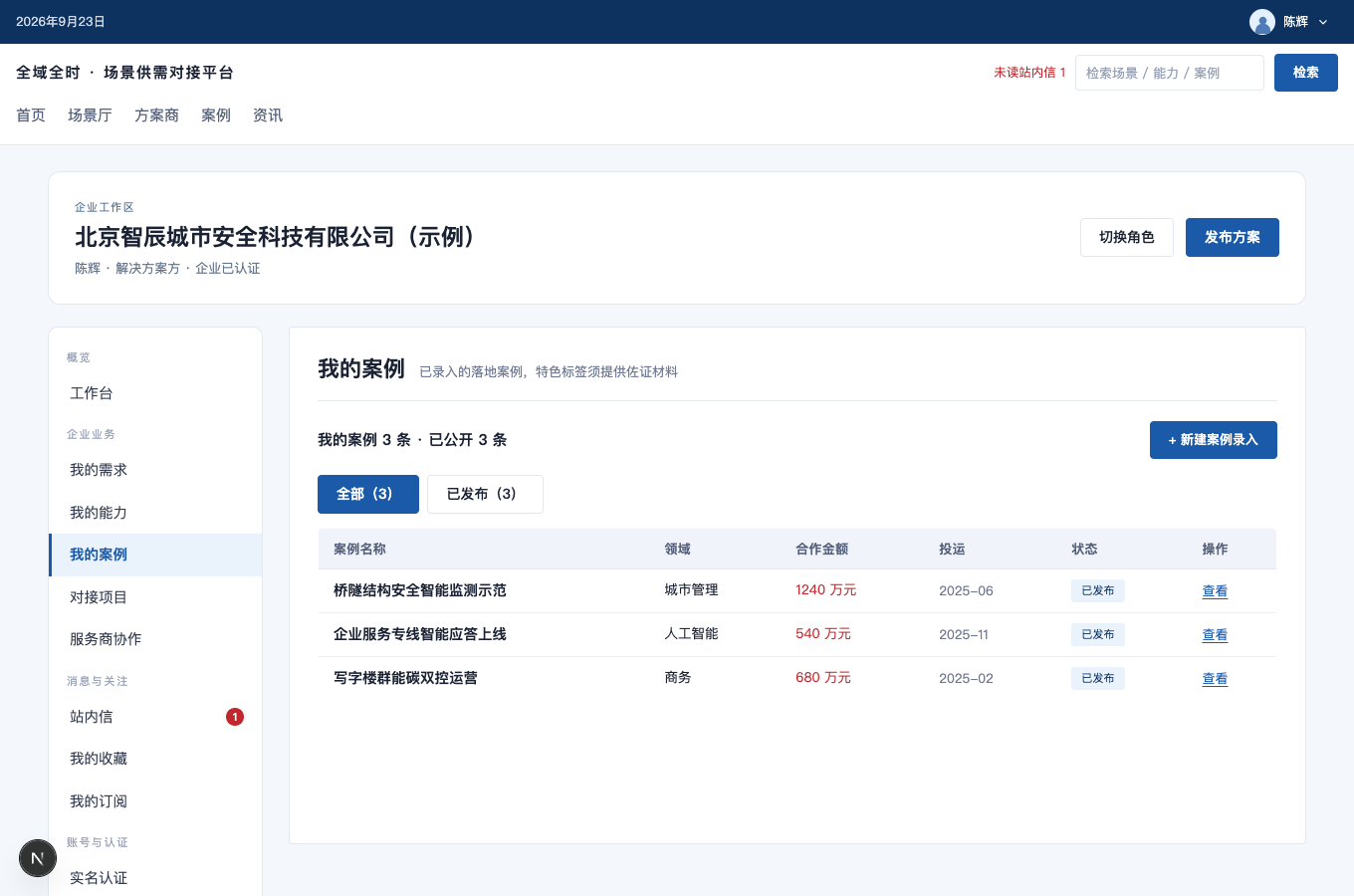Click the 合作金额 column header

tap(821, 549)
